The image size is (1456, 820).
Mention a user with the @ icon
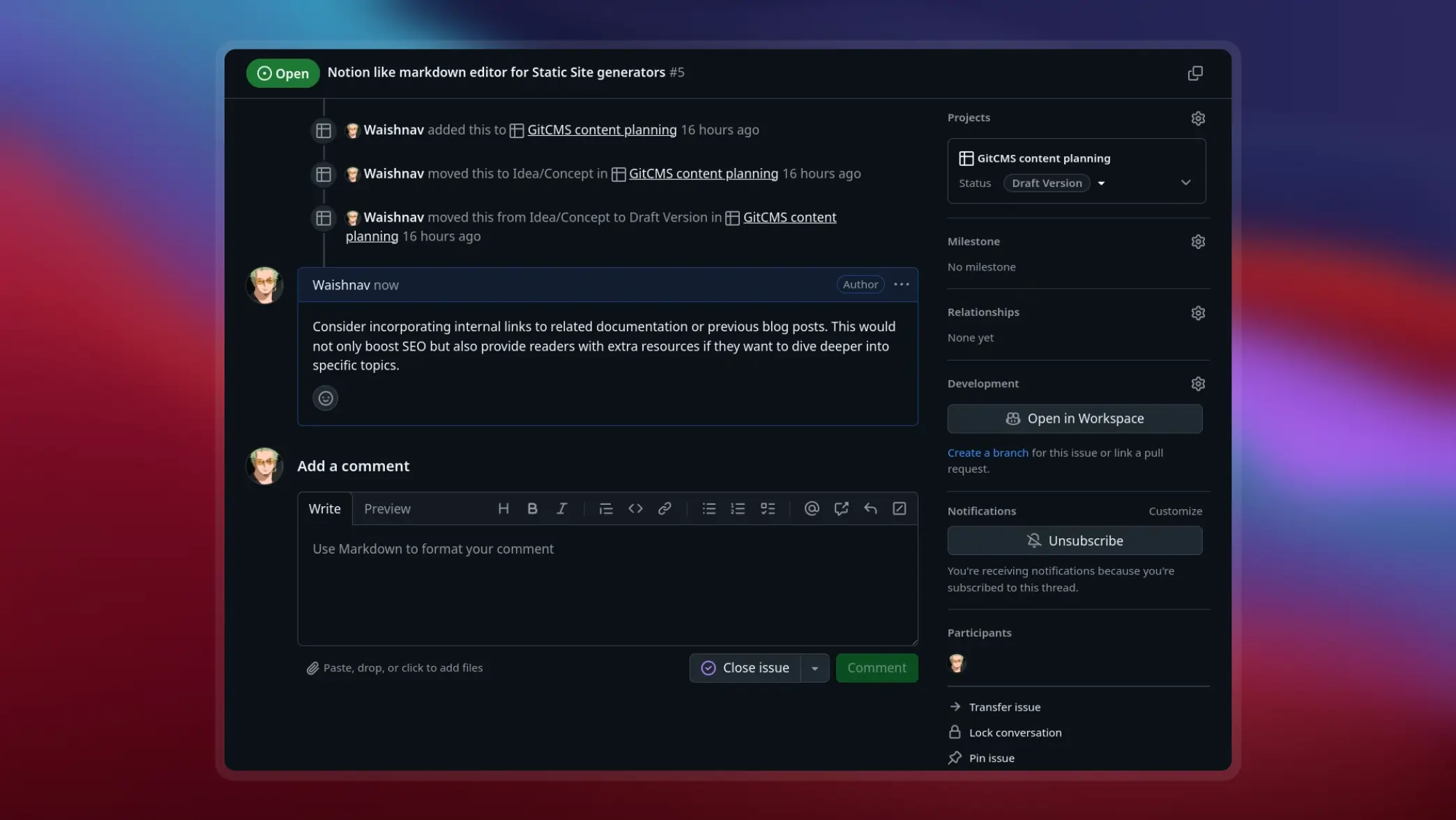(x=811, y=508)
